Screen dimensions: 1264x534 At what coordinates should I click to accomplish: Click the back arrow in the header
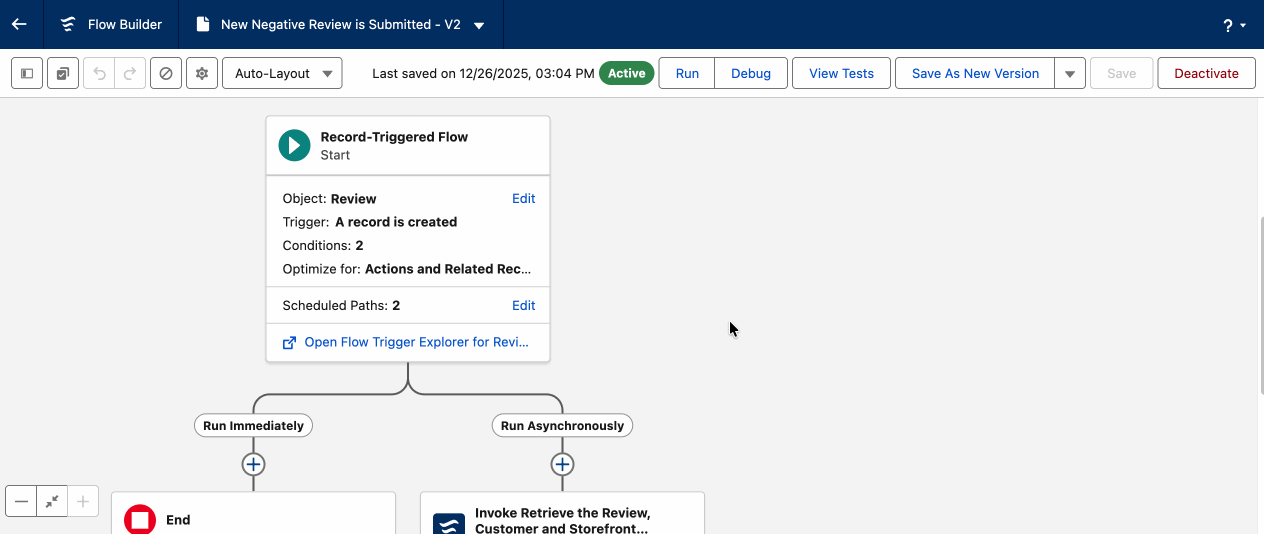pos(19,24)
